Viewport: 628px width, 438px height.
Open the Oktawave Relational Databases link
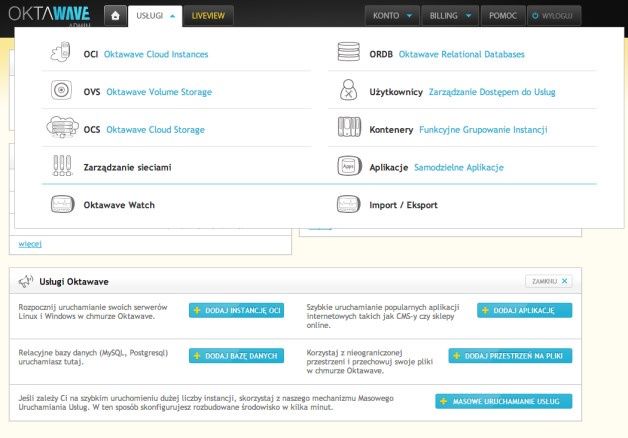click(461, 54)
